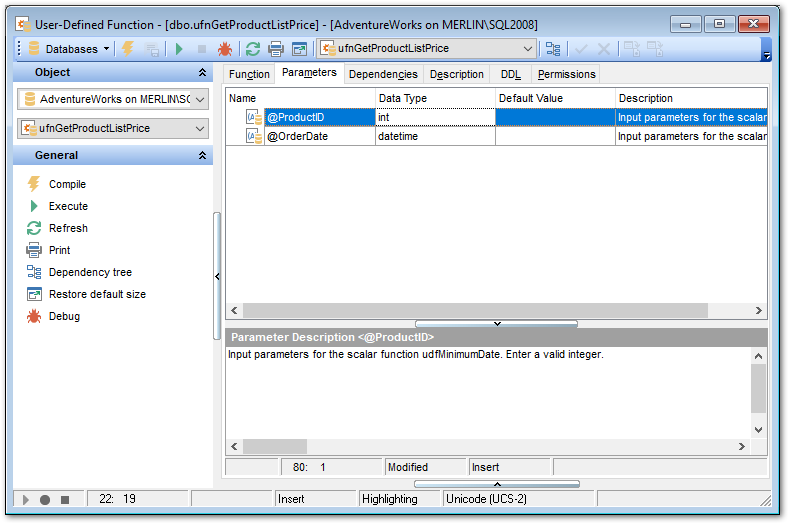
Task: Select the @OrderDate parameter row
Action: pyautogui.click(x=497, y=136)
